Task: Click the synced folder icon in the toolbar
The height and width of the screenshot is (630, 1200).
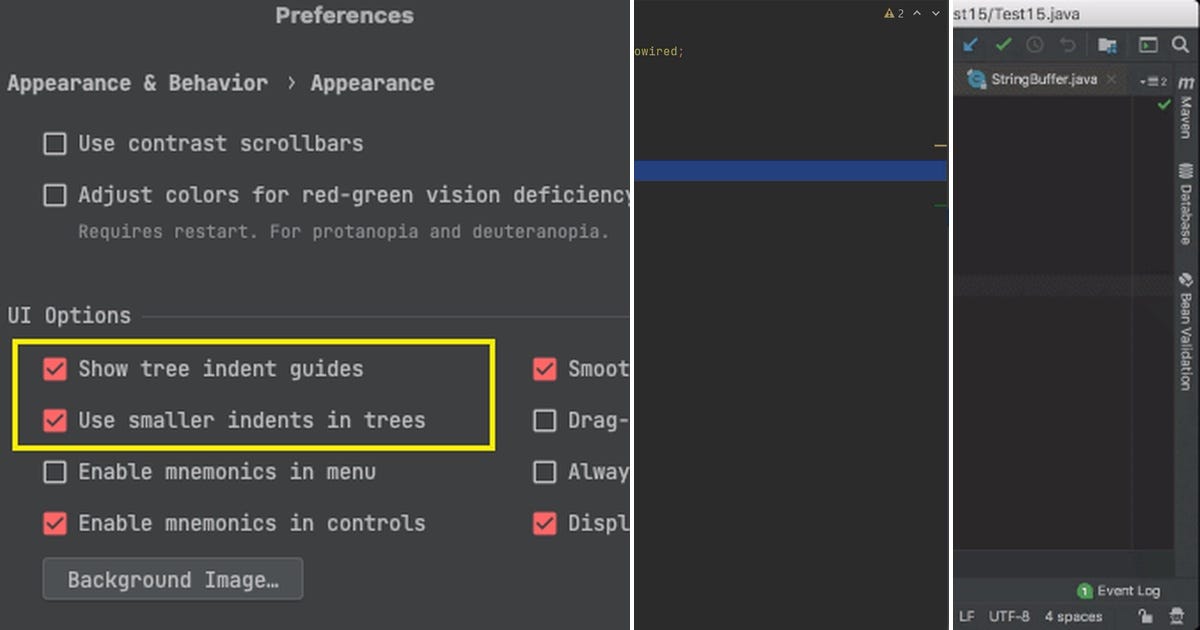Action: point(1105,44)
